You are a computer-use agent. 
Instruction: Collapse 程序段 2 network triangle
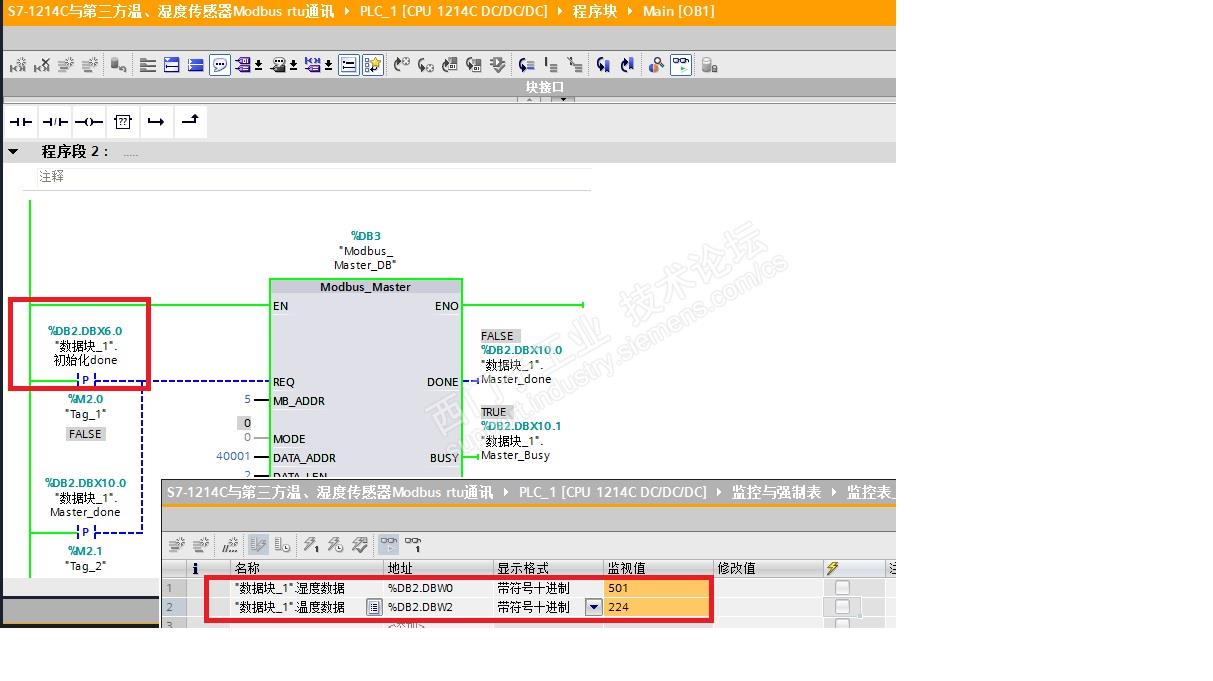pyautogui.click(x=13, y=151)
